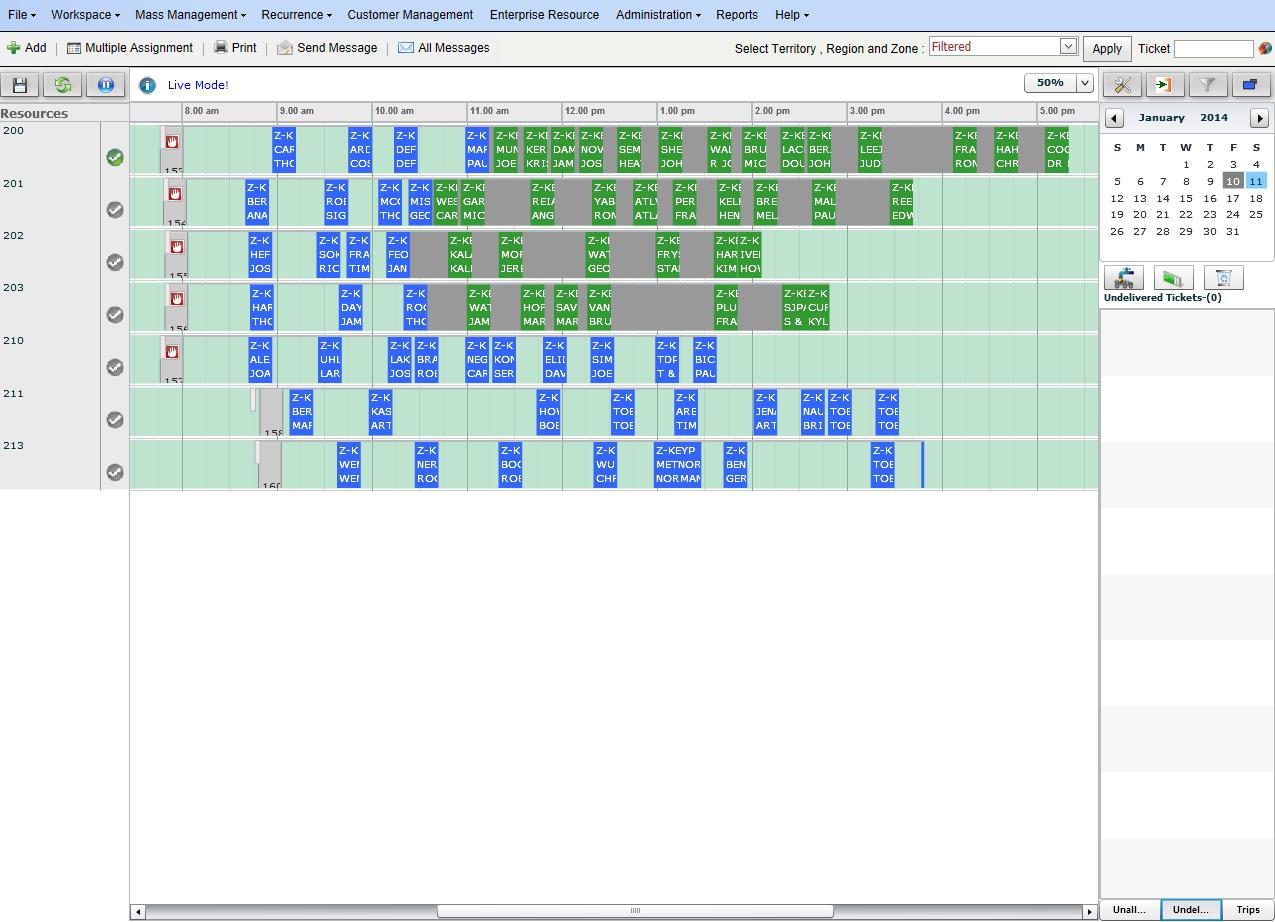Switch to the Unall... tab

pos(1130,910)
